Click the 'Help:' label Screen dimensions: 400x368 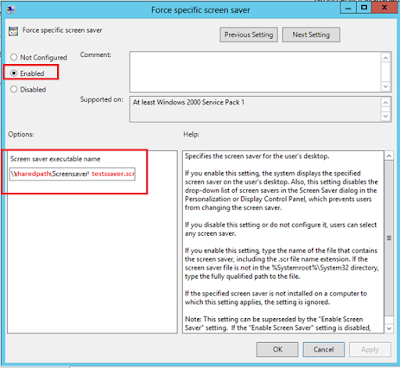click(x=191, y=134)
